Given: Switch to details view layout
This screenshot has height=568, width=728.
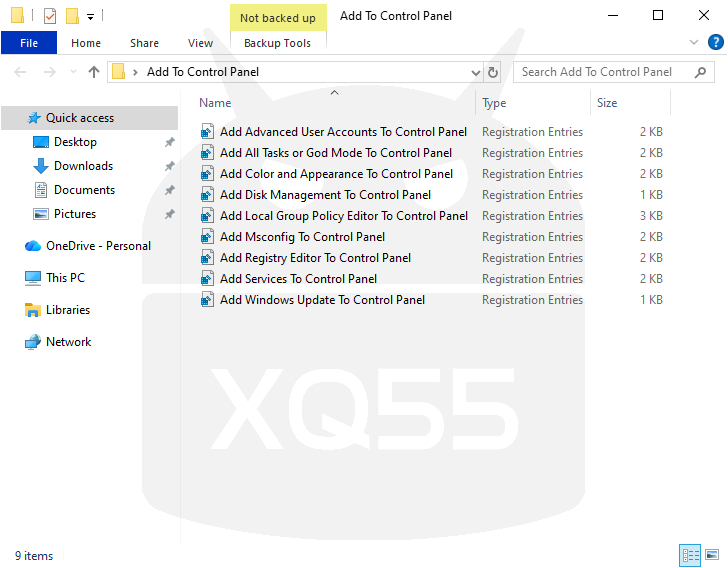Looking at the screenshot, I should [690, 555].
